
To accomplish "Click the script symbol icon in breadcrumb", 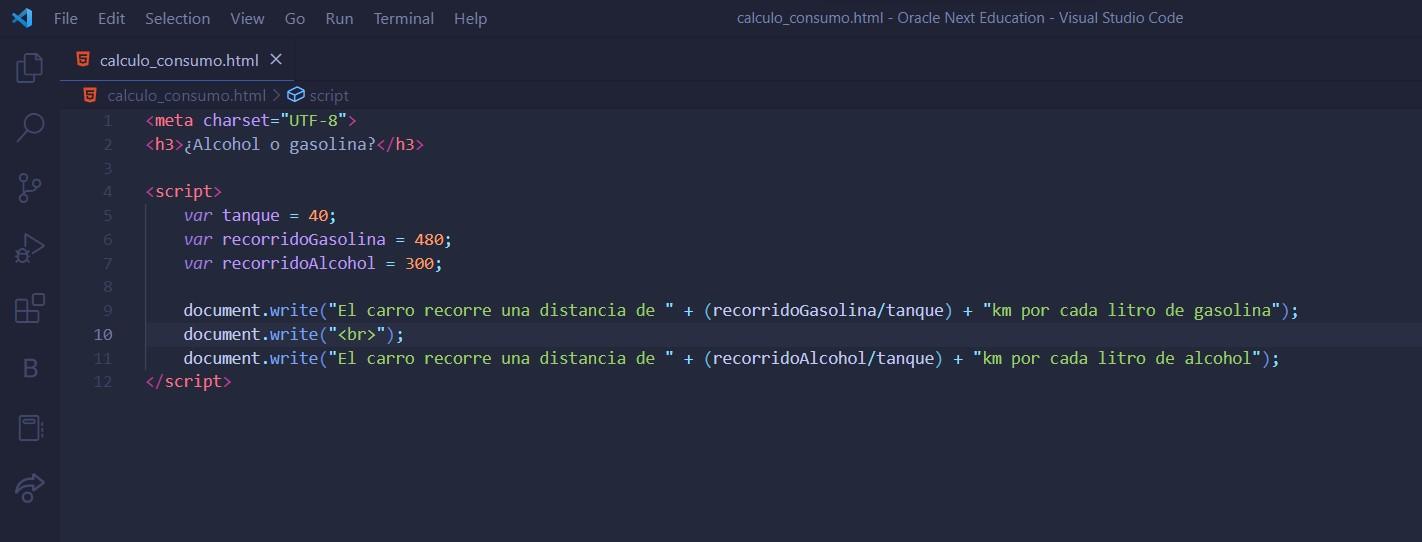I will point(295,95).
